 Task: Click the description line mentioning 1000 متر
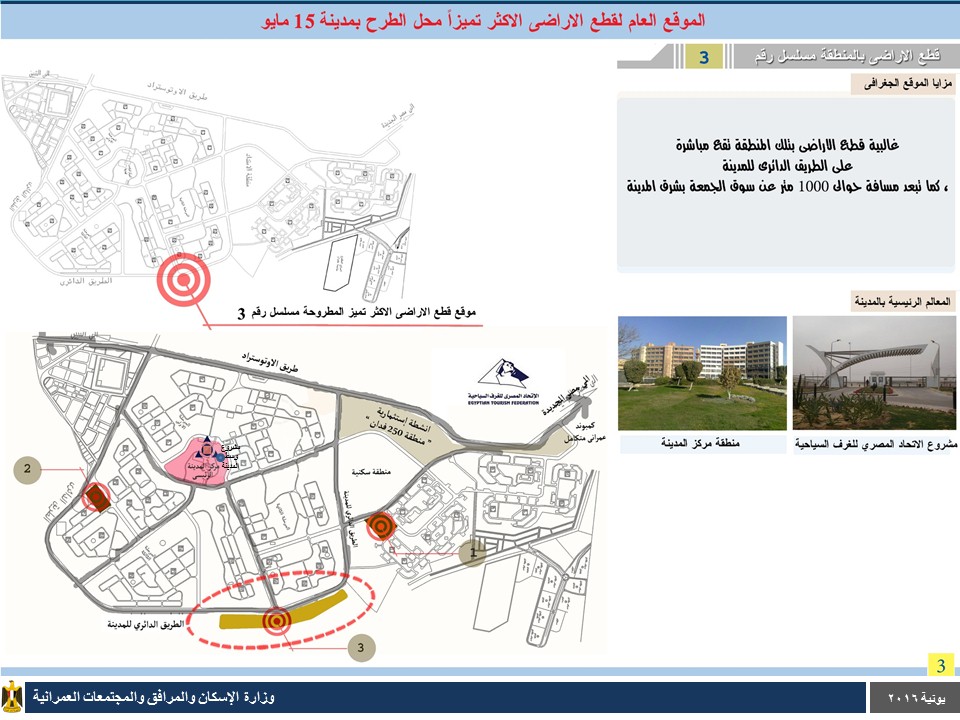coord(787,186)
